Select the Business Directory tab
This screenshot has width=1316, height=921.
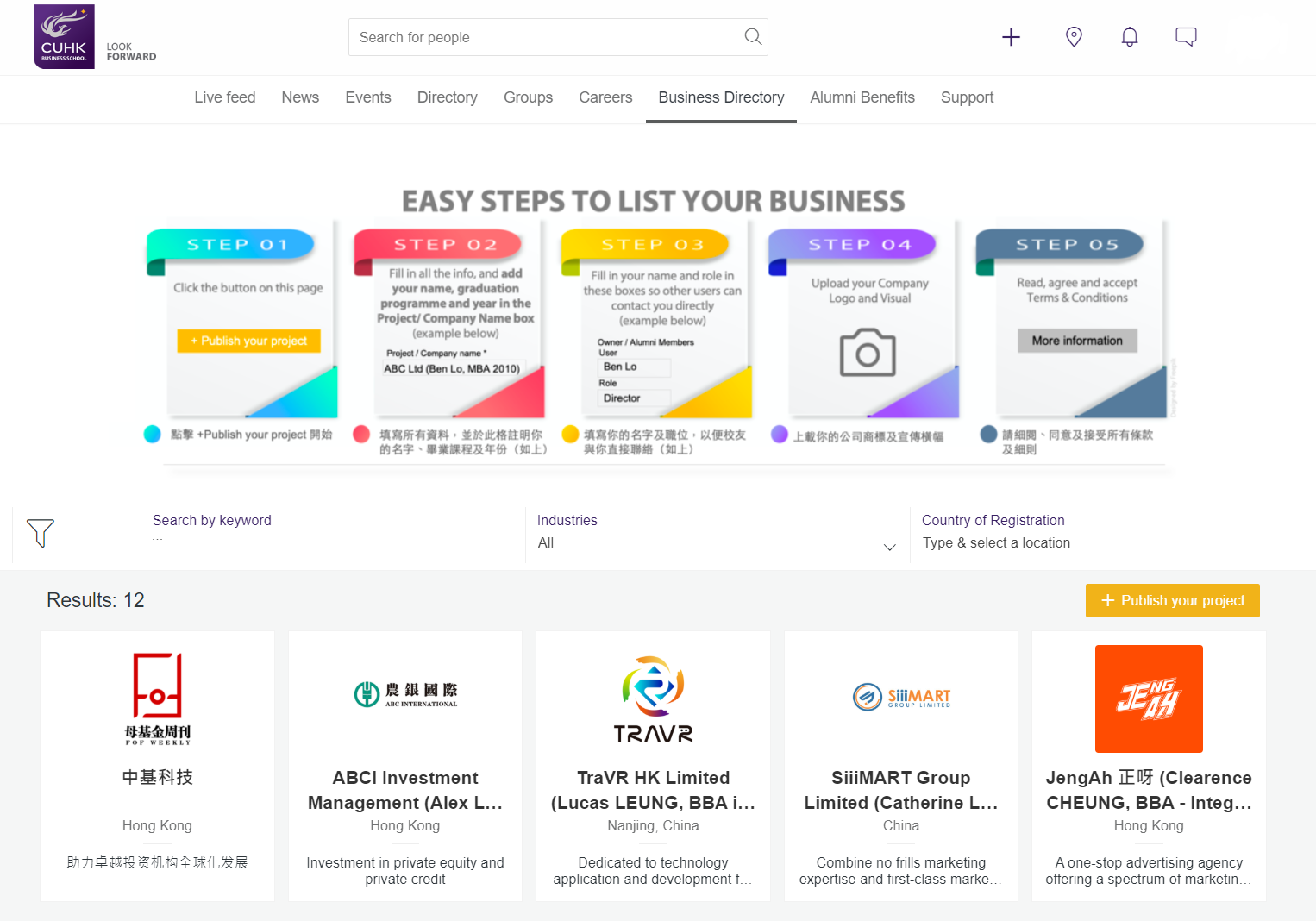click(x=721, y=97)
